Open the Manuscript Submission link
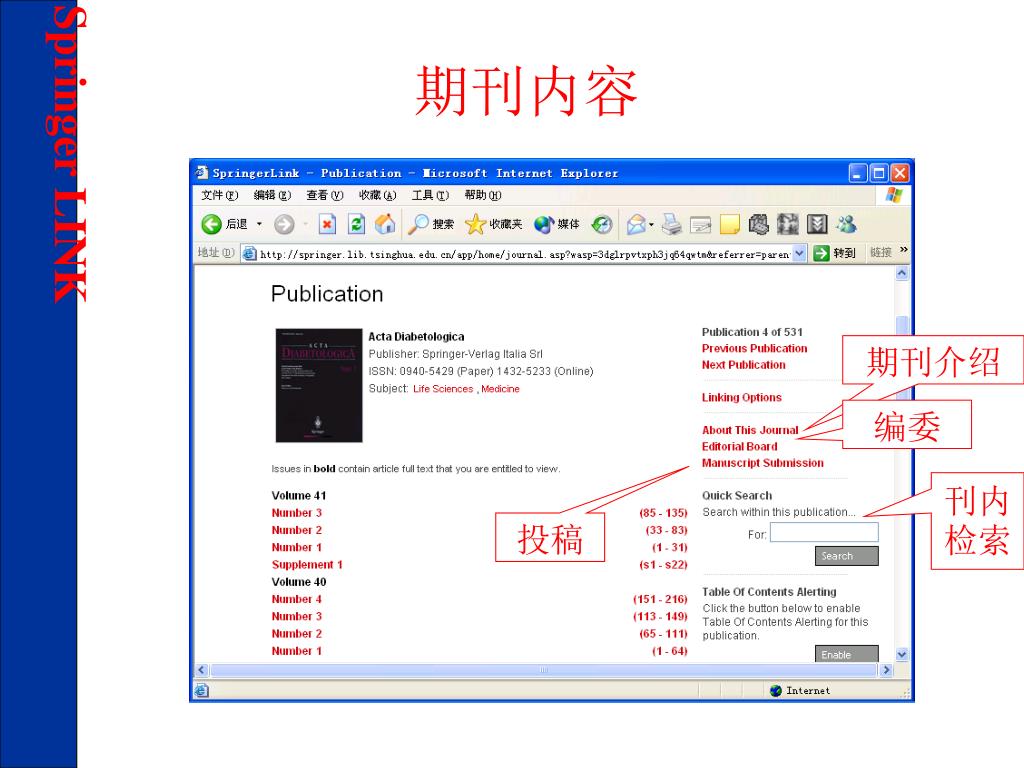 pyautogui.click(x=762, y=463)
